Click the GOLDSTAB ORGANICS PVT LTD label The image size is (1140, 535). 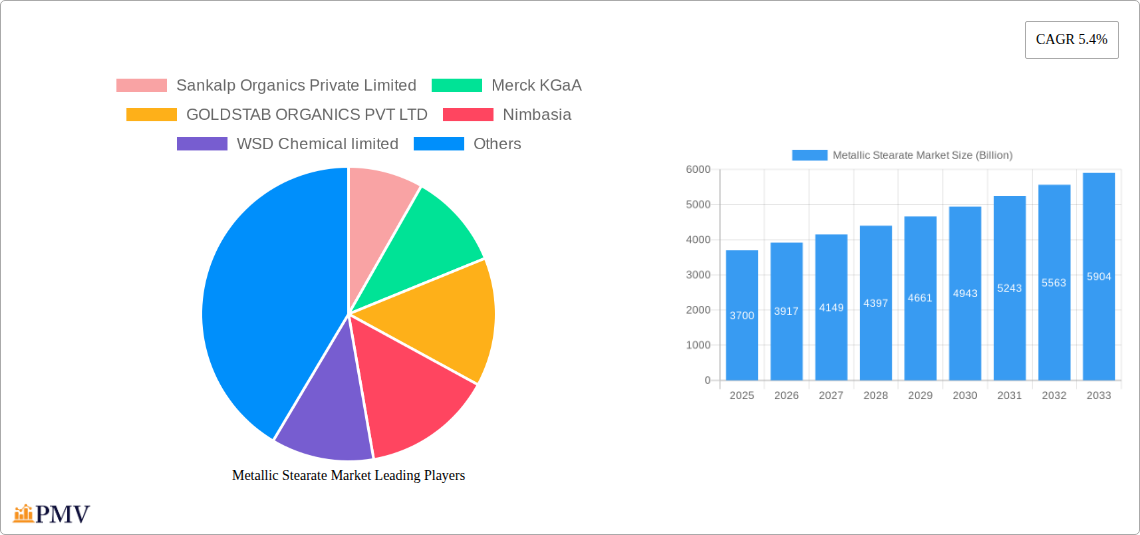(307, 115)
